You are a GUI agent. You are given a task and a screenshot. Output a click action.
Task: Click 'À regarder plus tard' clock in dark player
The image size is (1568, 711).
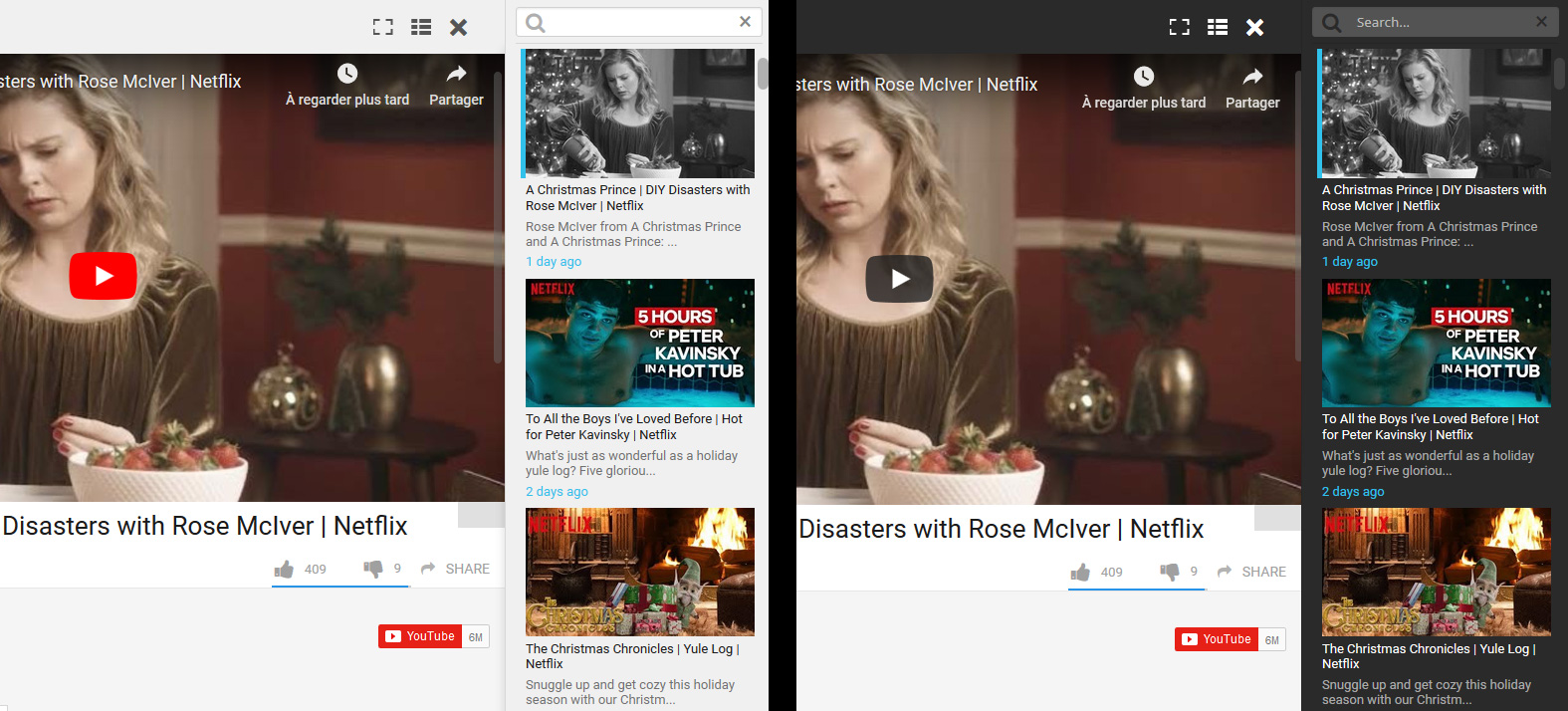(x=1144, y=77)
